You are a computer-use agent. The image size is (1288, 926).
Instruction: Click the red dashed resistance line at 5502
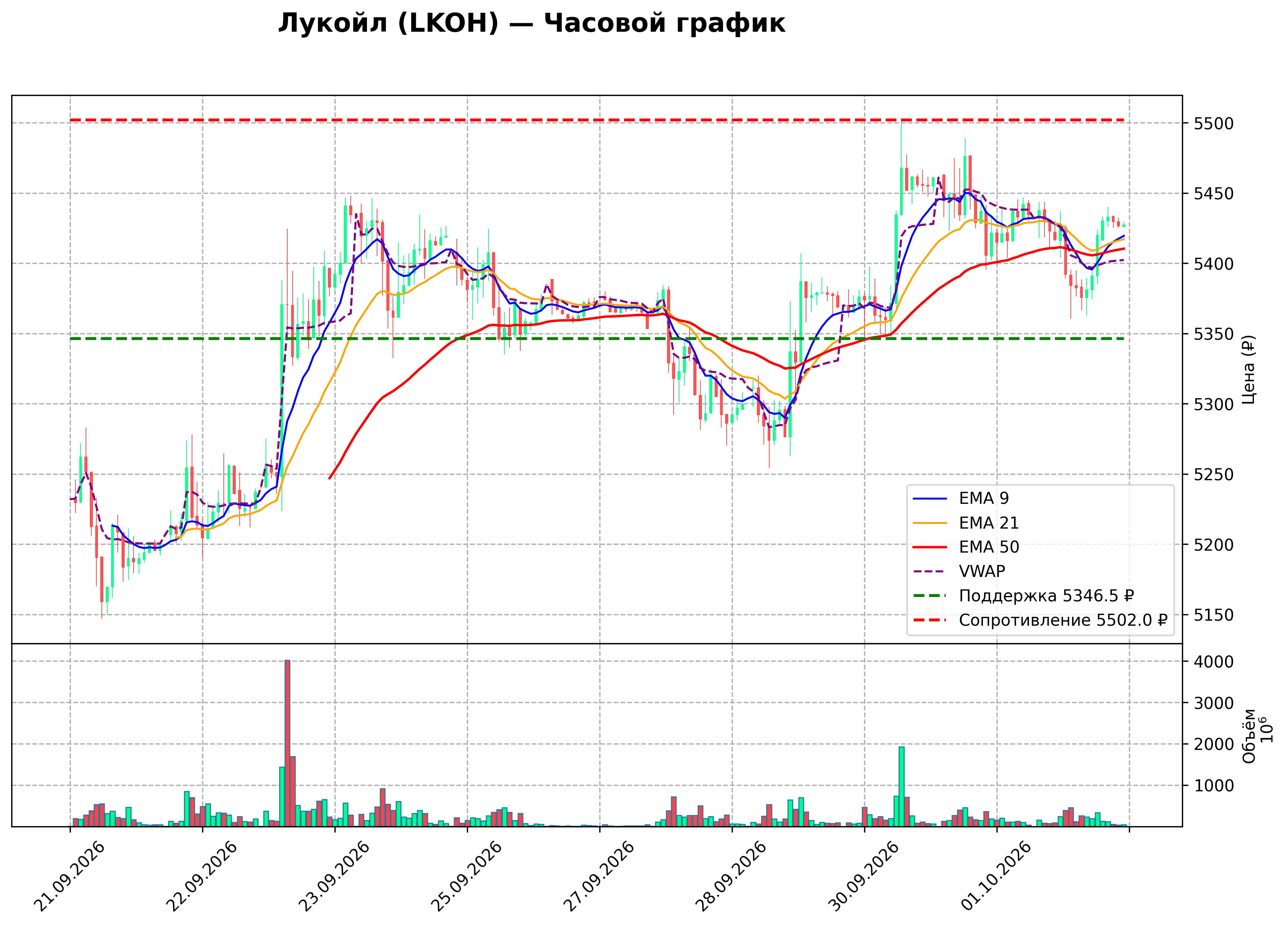click(596, 120)
